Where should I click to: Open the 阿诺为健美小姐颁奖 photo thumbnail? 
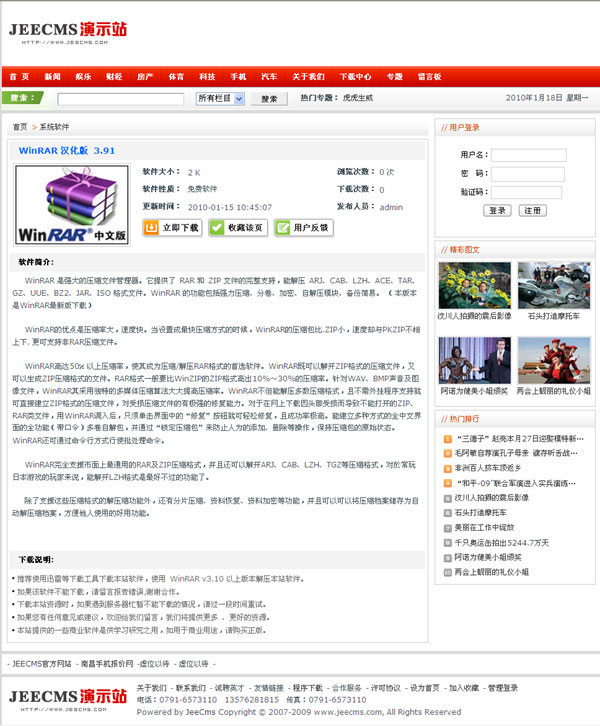475,360
